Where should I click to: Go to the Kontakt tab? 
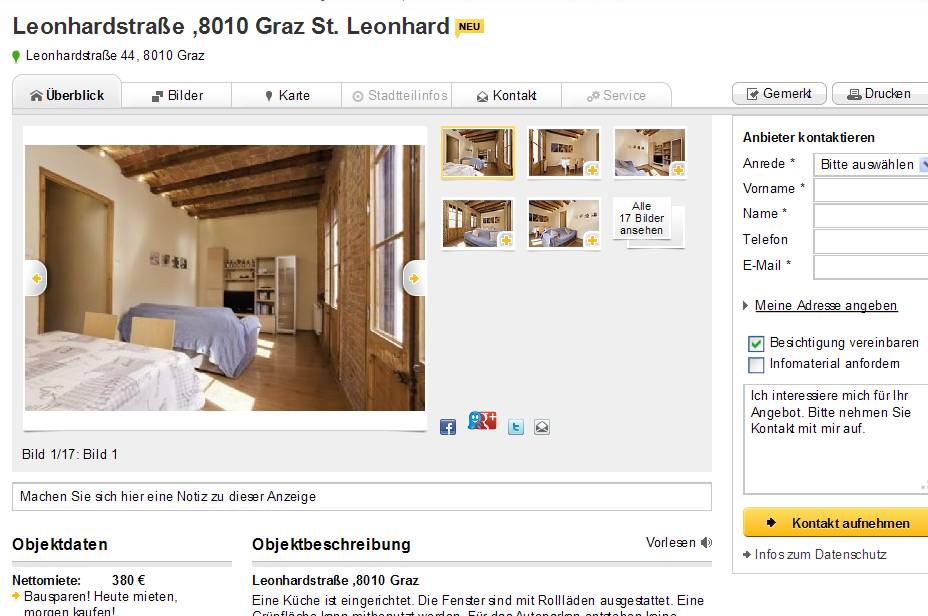click(507, 95)
